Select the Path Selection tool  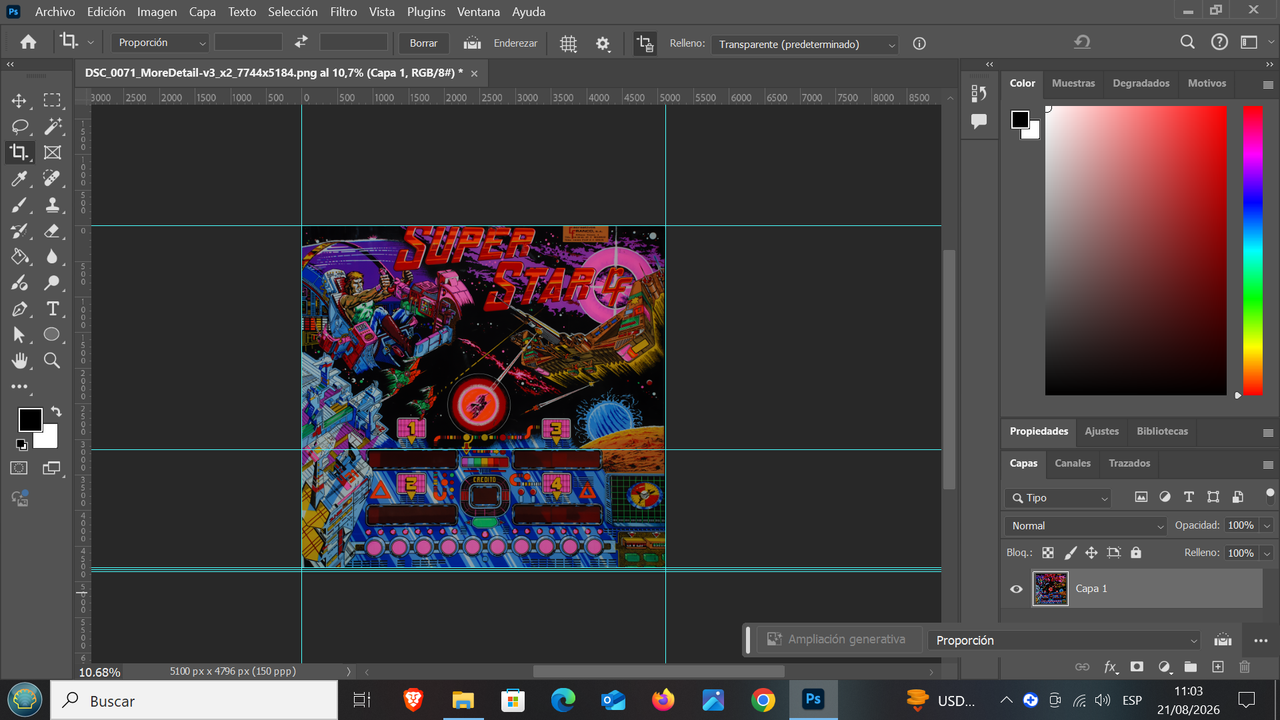(19, 334)
